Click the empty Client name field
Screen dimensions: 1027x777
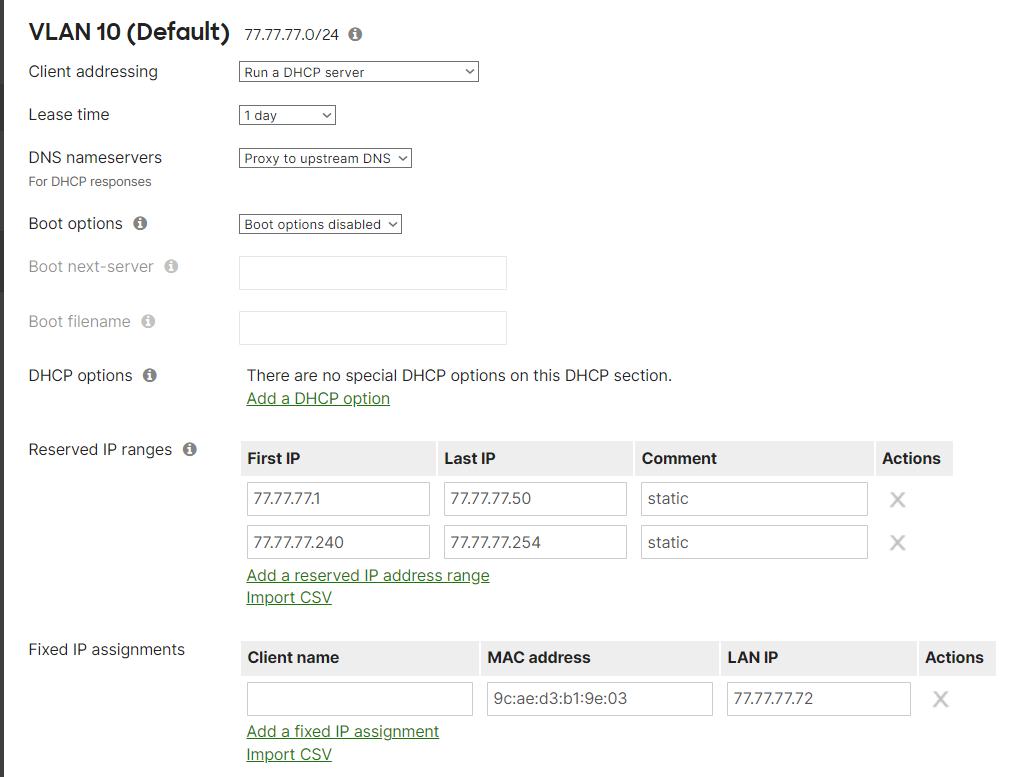pyautogui.click(x=359, y=698)
